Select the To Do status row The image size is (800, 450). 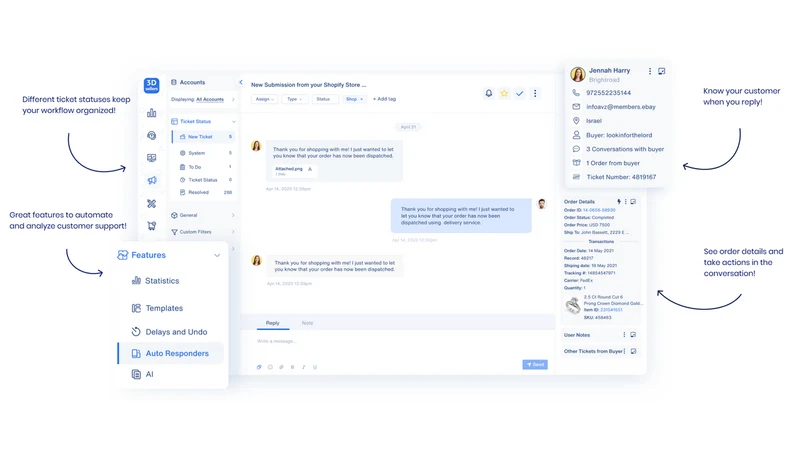205,167
